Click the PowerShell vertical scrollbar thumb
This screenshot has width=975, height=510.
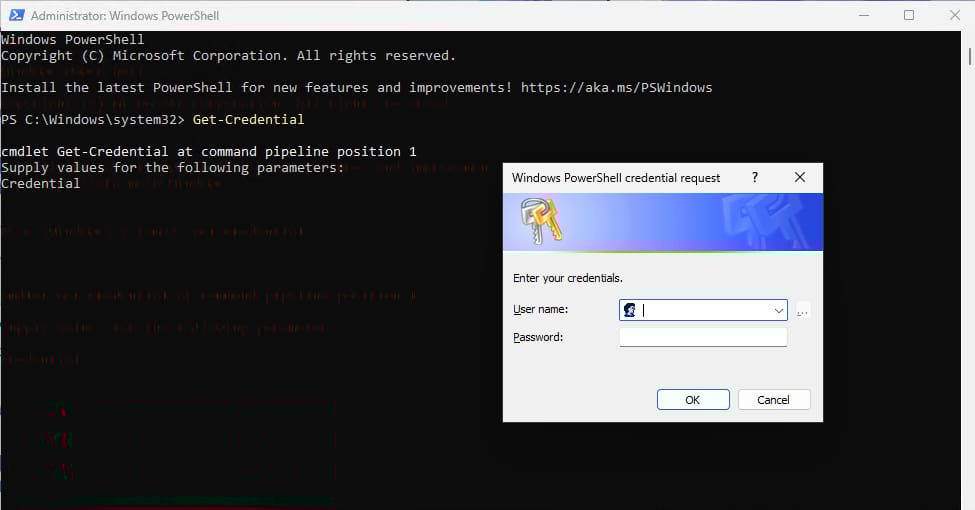coord(969,56)
